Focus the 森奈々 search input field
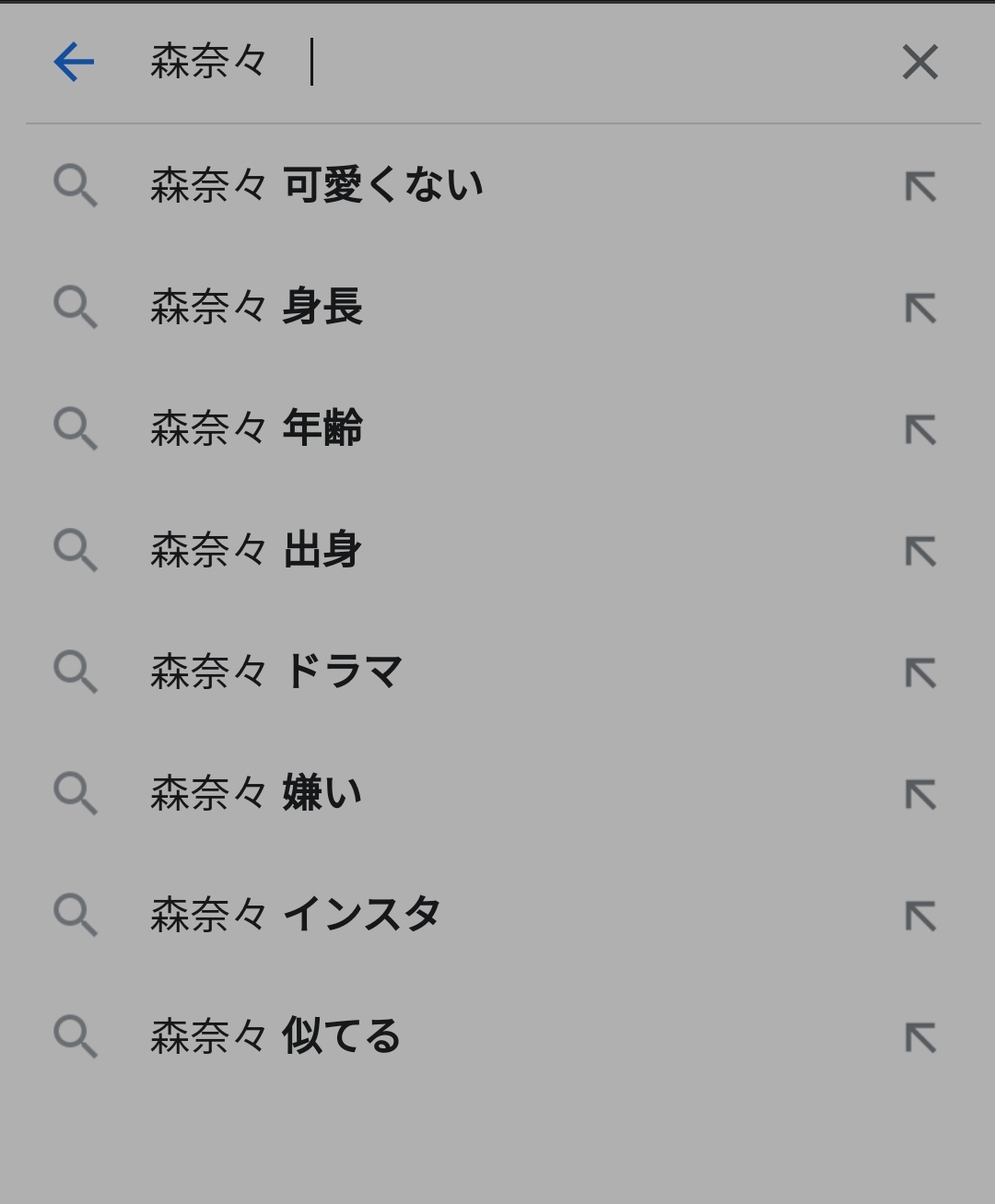Screen dimensions: 995x1204 507,63
